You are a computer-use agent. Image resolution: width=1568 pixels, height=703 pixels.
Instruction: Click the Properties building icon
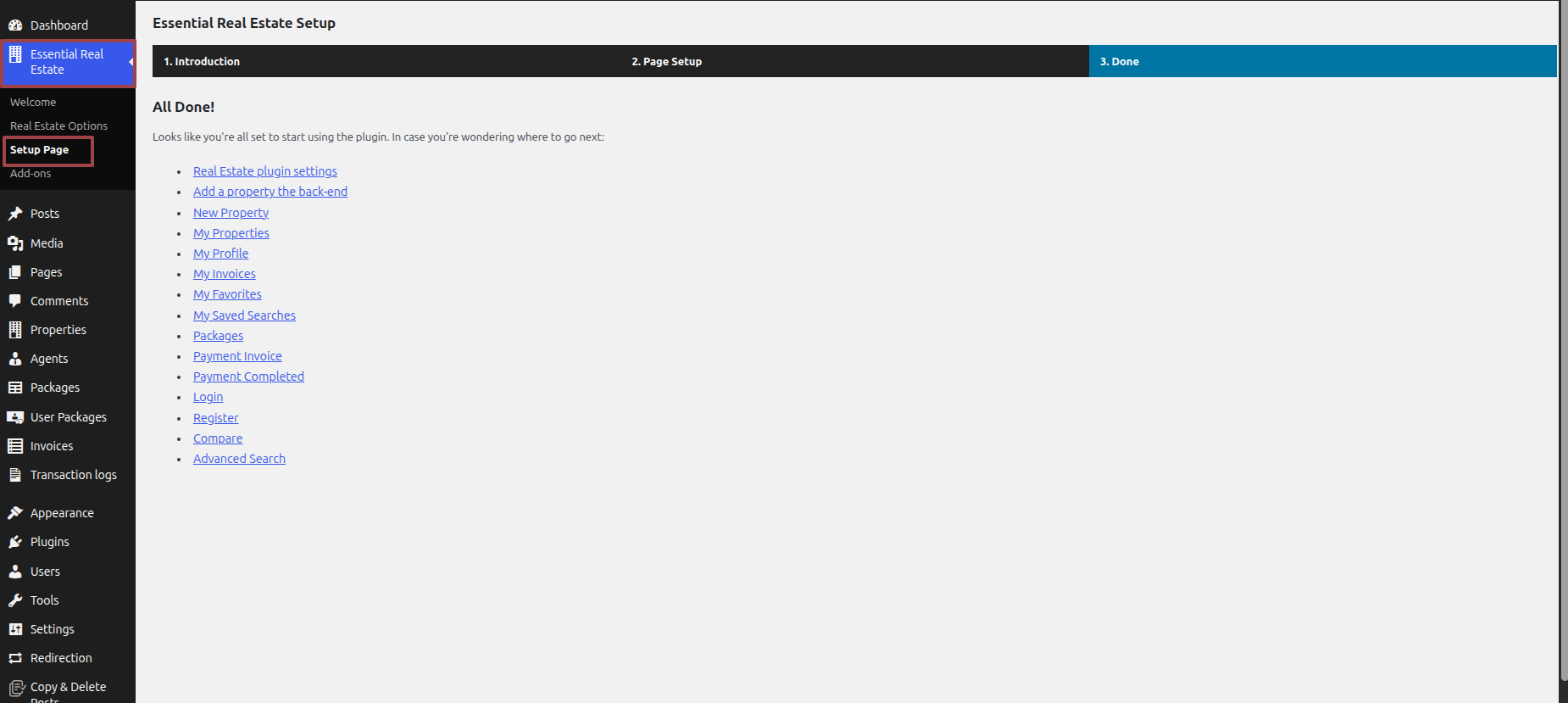tap(15, 330)
